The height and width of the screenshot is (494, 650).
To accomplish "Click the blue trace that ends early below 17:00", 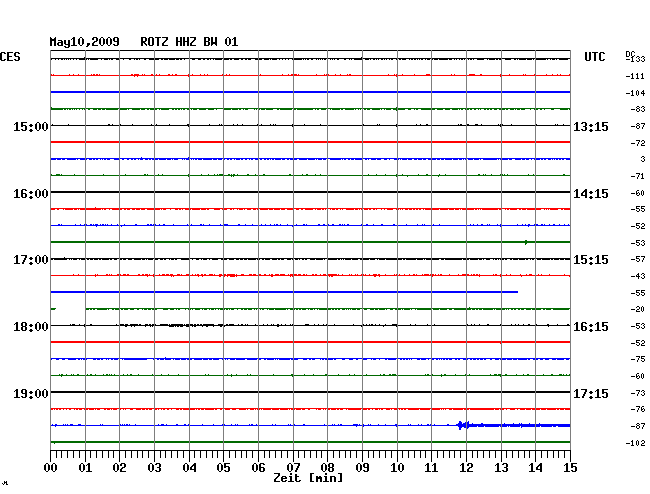I will [x=284, y=292].
